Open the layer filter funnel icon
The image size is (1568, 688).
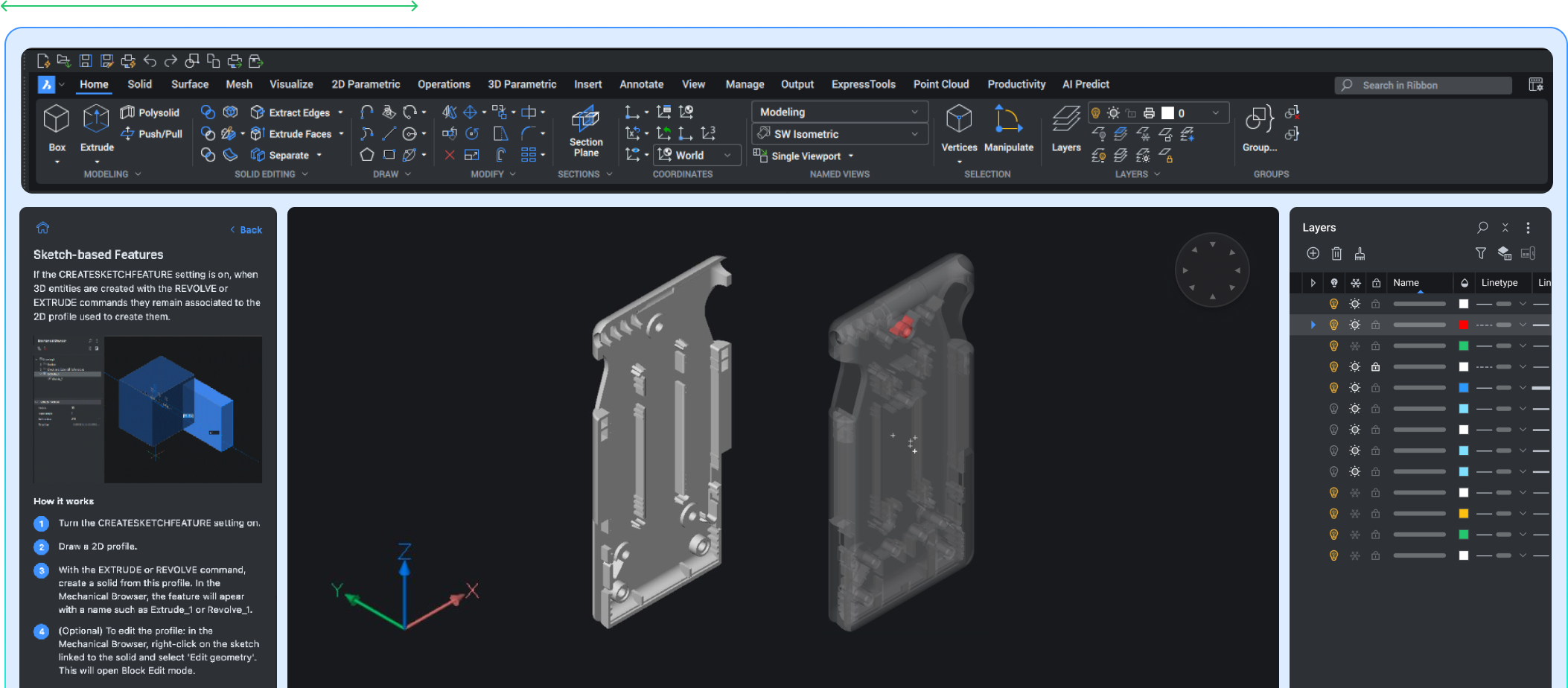1481,253
